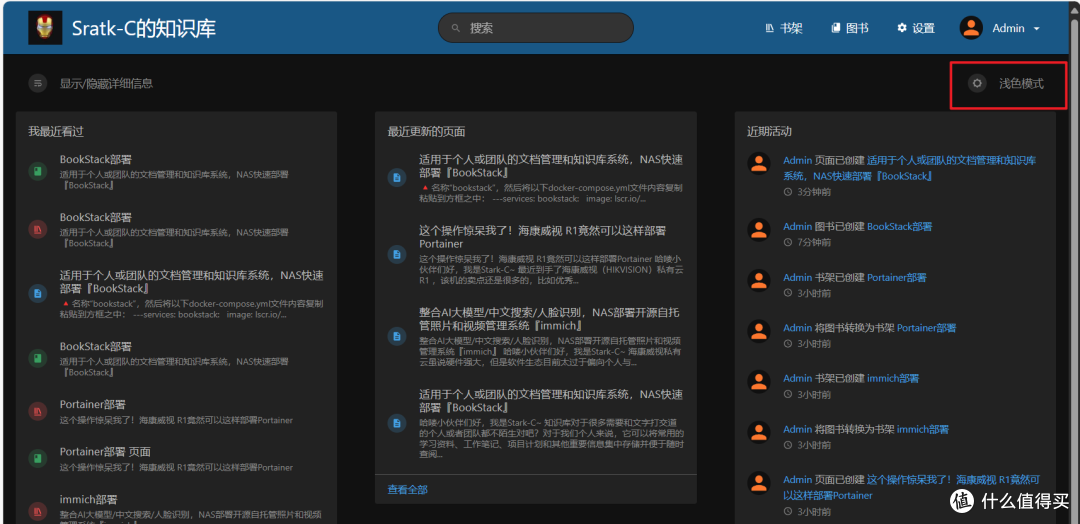1080x524 pixels.
Task: Open first 适用于个人或团队 page in 最近更新的页面
Action: pos(551,166)
